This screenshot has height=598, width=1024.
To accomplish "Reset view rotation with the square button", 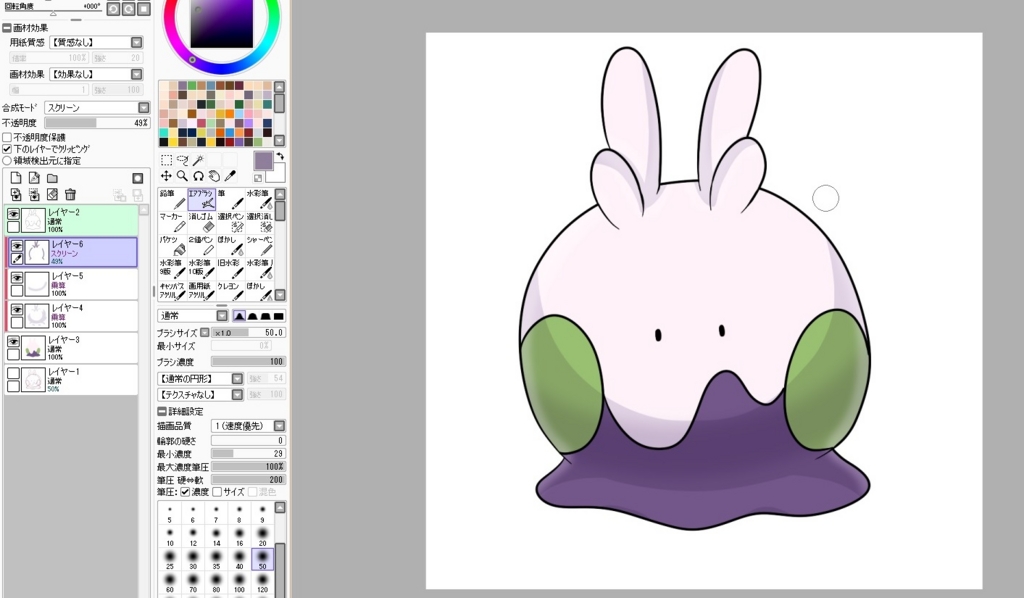I will (144, 8).
